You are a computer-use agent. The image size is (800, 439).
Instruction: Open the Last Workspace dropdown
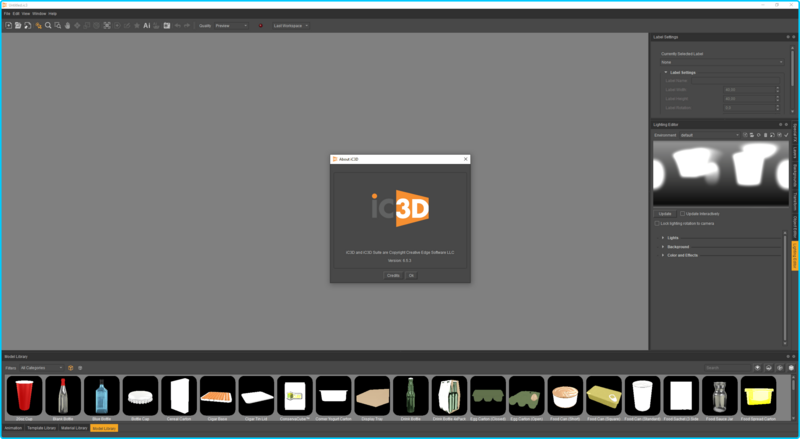291,26
